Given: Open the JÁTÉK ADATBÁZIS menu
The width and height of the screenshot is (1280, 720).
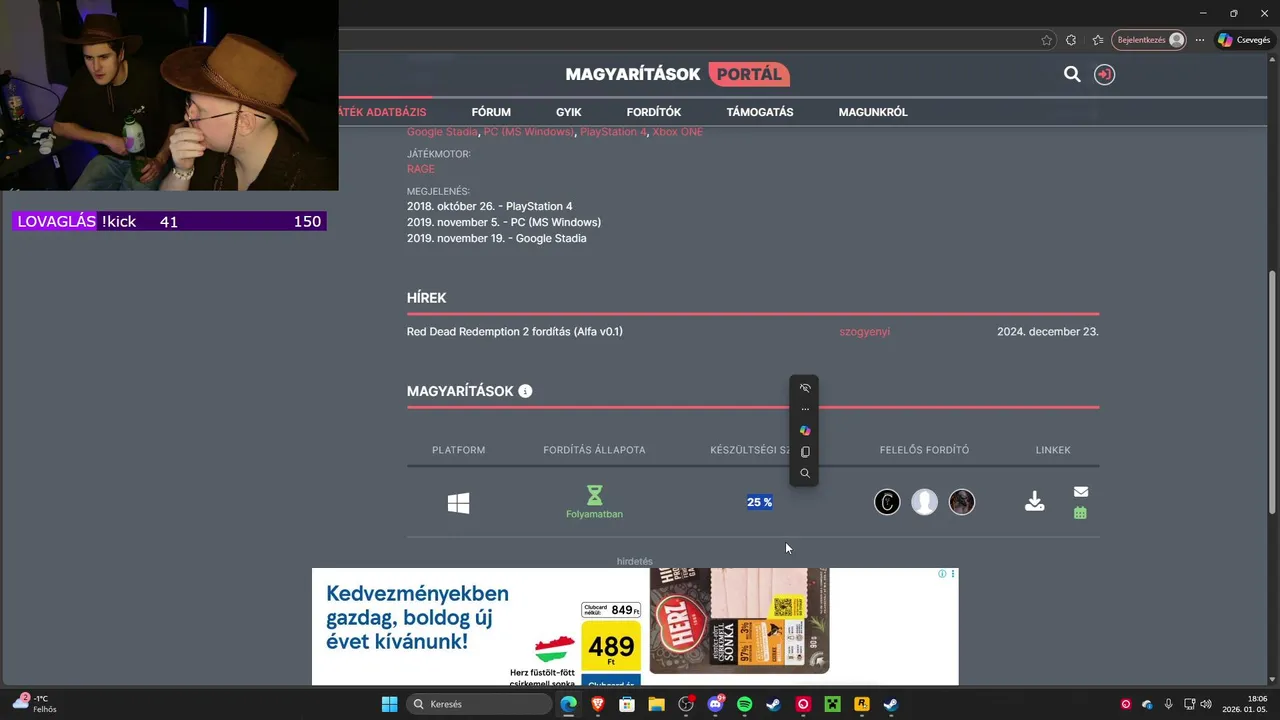Looking at the screenshot, I should click(x=383, y=112).
